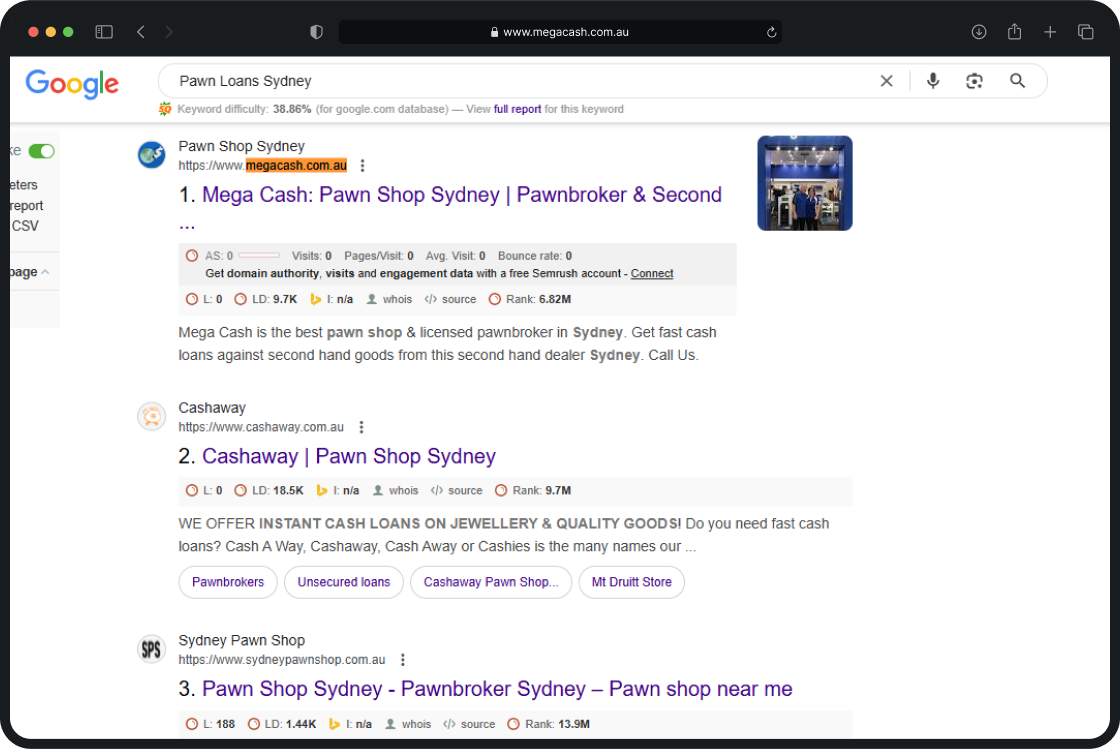Click the highlighted megacash.com.au URL text
Viewport: 1120px width, 749px height.
coord(296,166)
